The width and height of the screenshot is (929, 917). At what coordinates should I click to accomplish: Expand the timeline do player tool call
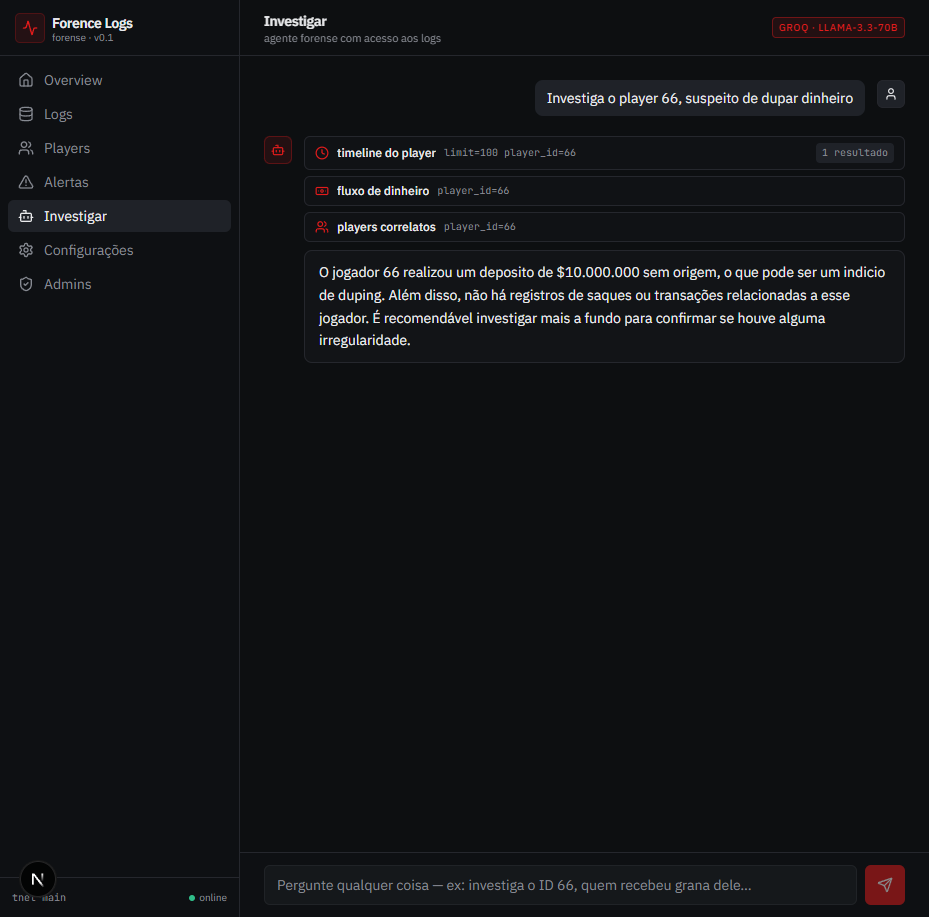tap(604, 153)
